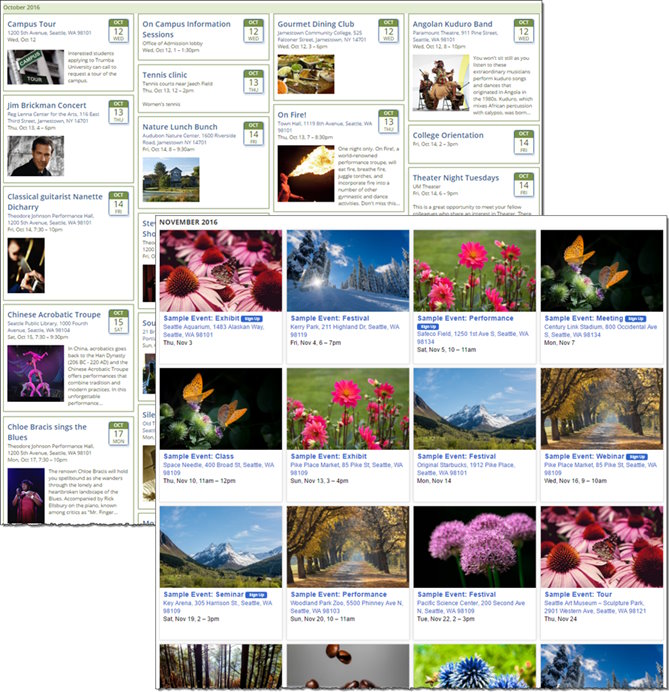Click the date badge on Classical guitarist Nanette Dicharry
The image size is (669, 692).
pyautogui.click(x=118, y=203)
